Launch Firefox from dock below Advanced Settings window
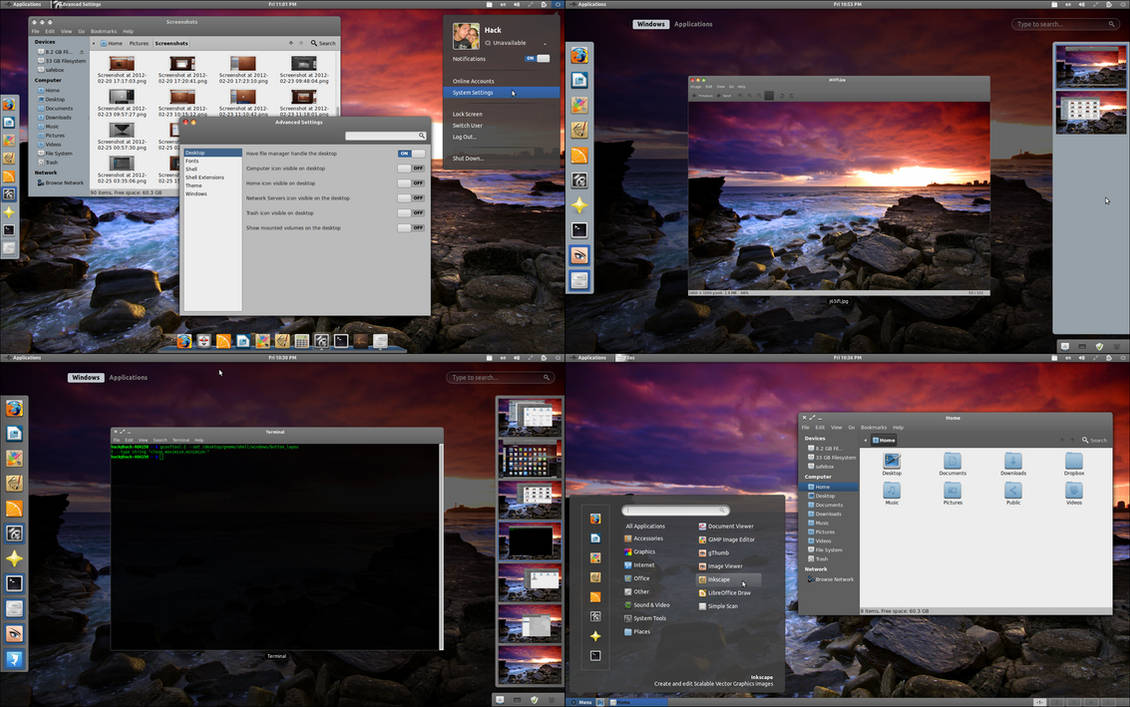 pyautogui.click(x=184, y=341)
